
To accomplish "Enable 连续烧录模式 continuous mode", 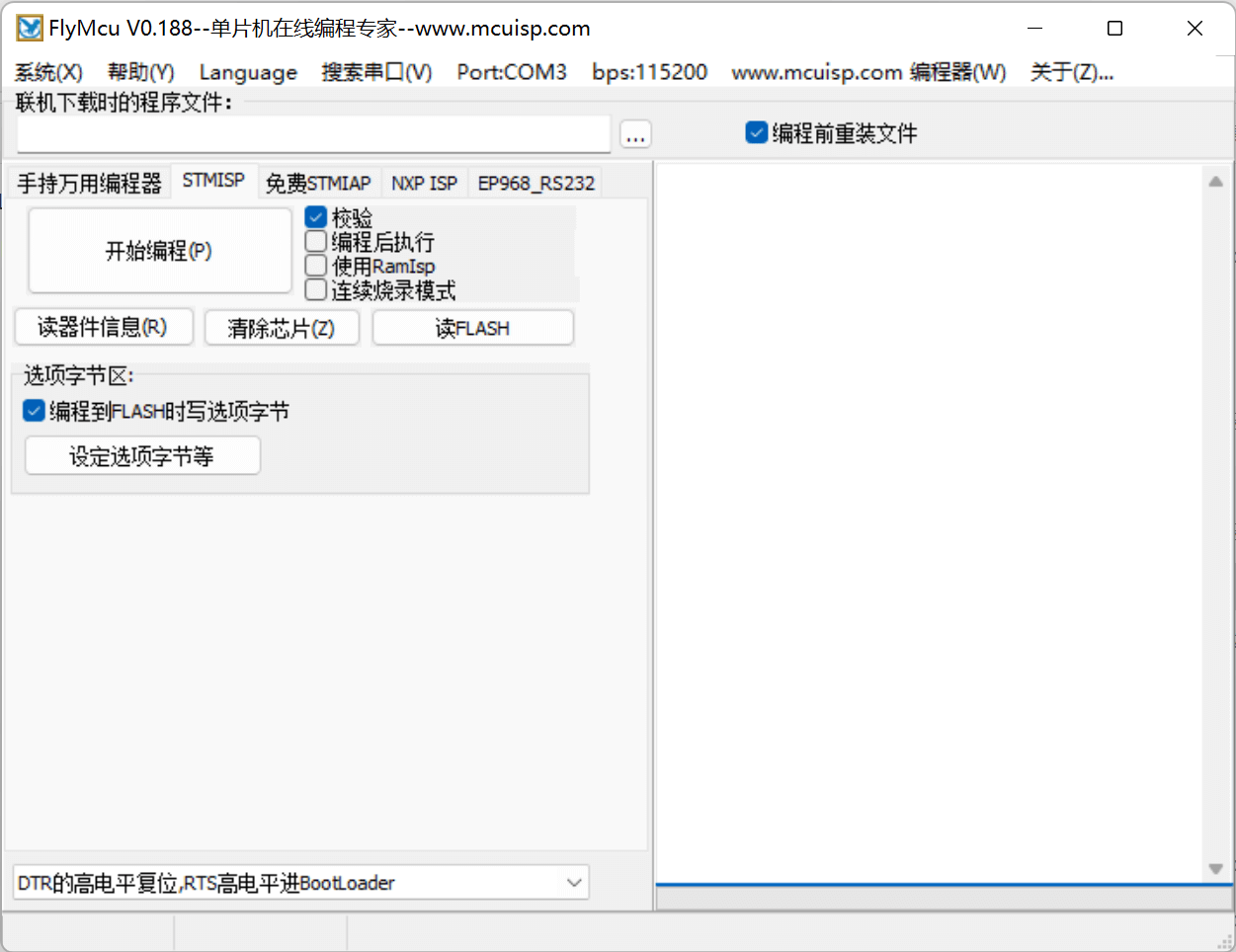I will click(x=316, y=288).
